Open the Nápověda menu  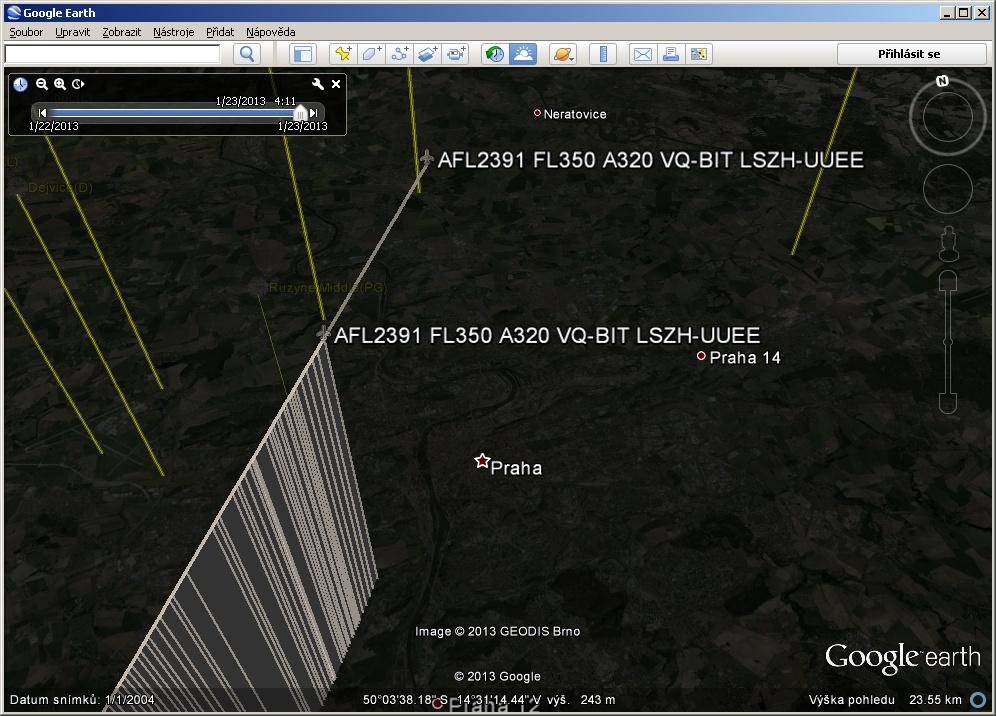click(x=271, y=32)
